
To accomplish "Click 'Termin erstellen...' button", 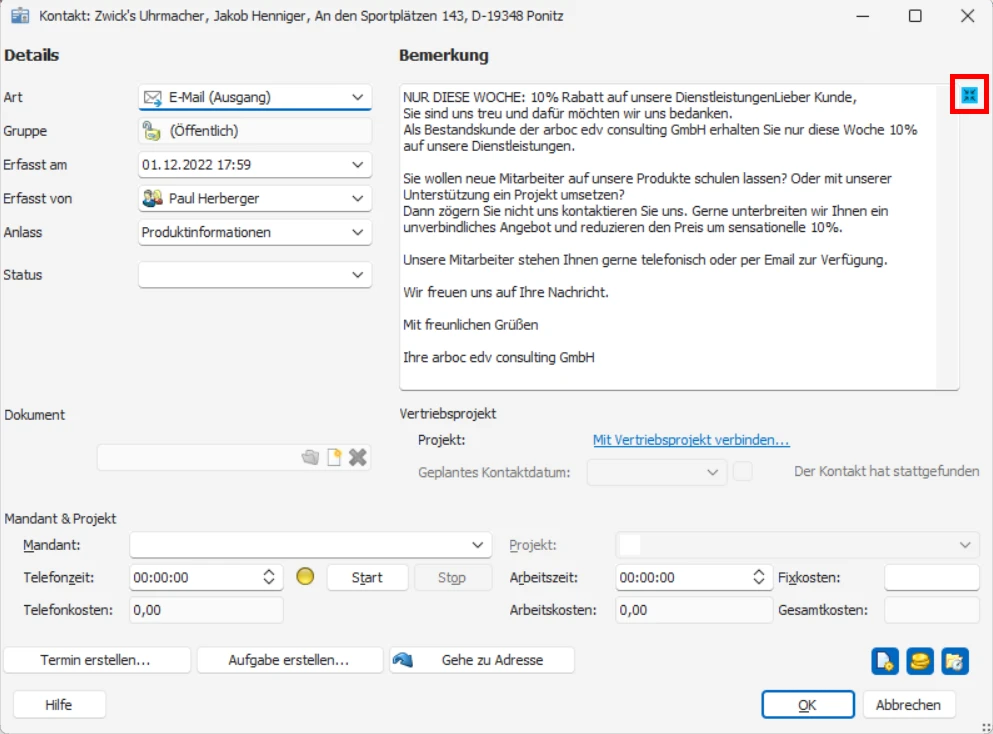I will tap(96, 660).
